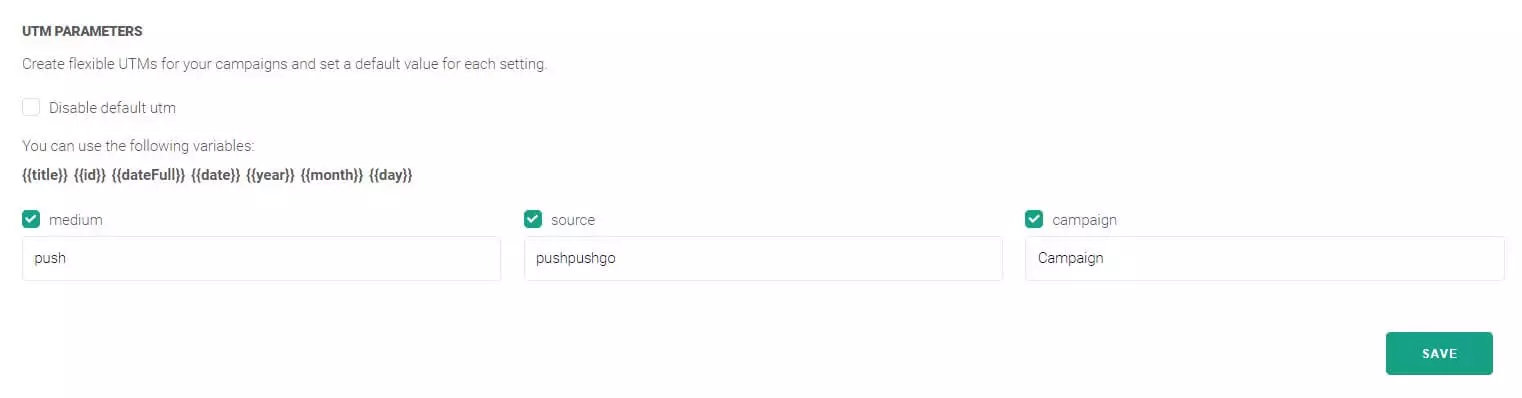Click the UTM PARAMETERS heading
The image size is (1522, 398).
[x=82, y=31]
